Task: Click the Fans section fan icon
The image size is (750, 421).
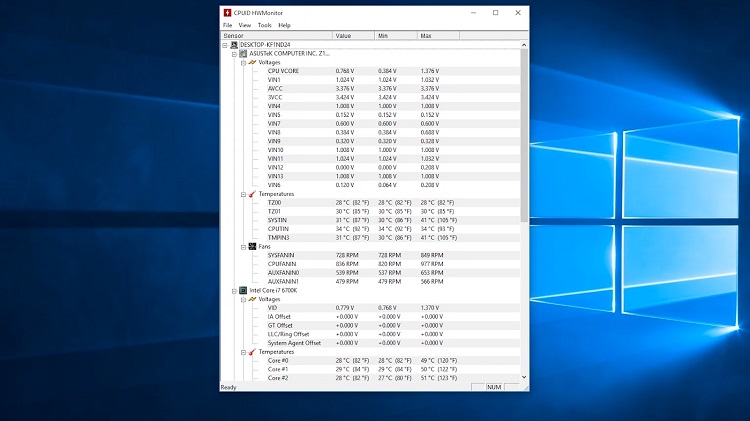Action: (x=252, y=246)
